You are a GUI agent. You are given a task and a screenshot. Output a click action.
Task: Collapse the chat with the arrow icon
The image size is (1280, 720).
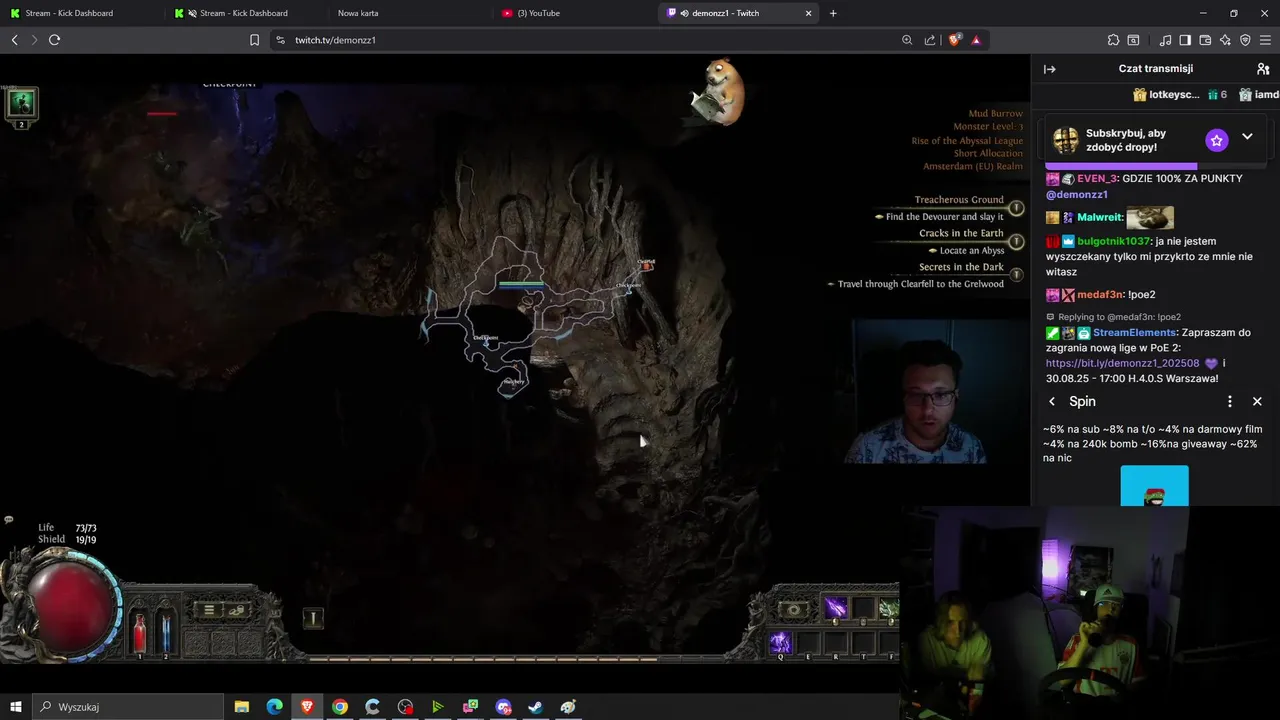[1049, 69]
